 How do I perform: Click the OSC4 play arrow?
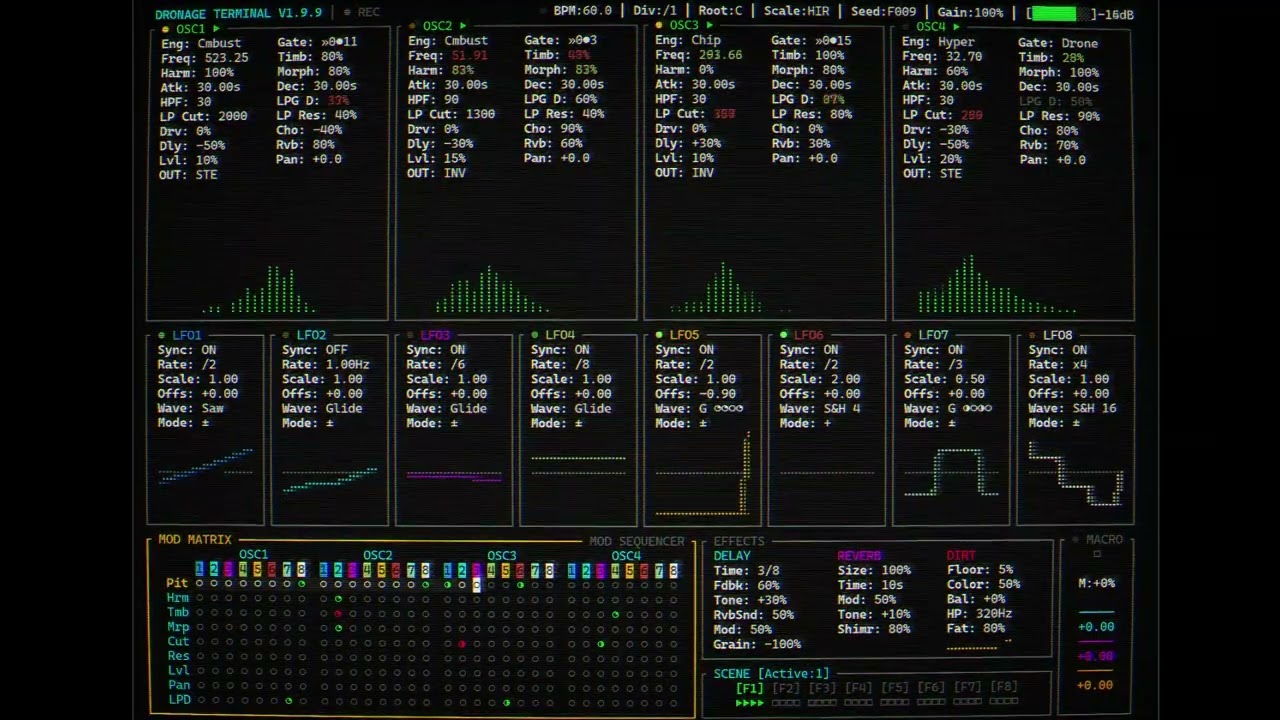point(956,27)
